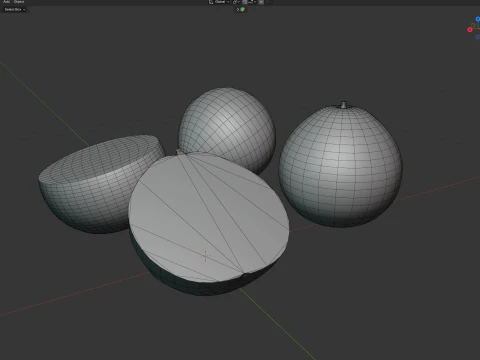The height and width of the screenshot is (360, 480).
Task: Toggle proportional editing icon
Action: tap(261, 2)
